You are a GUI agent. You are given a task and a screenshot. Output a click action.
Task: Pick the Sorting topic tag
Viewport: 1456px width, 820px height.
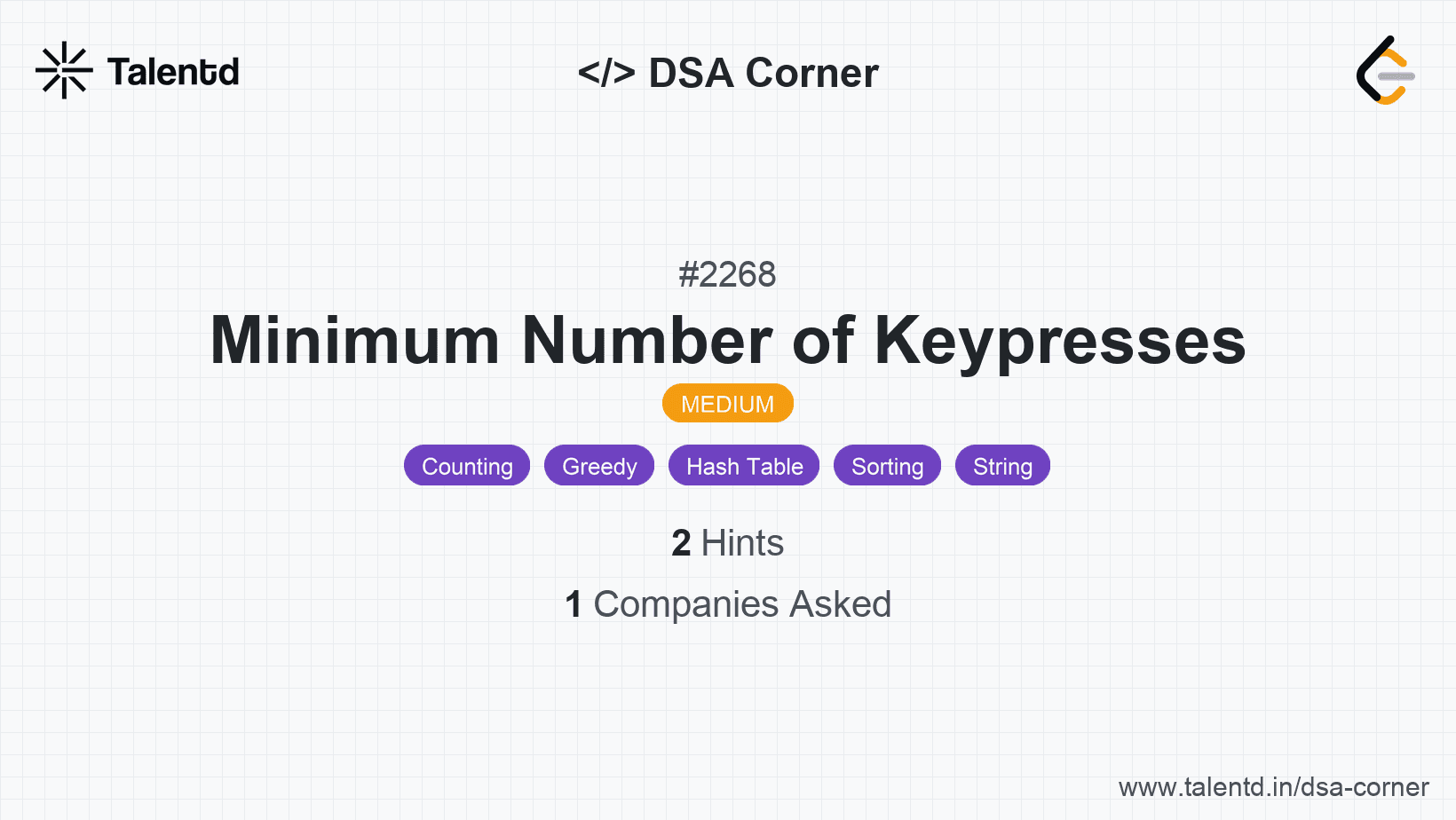[x=887, y=466]
